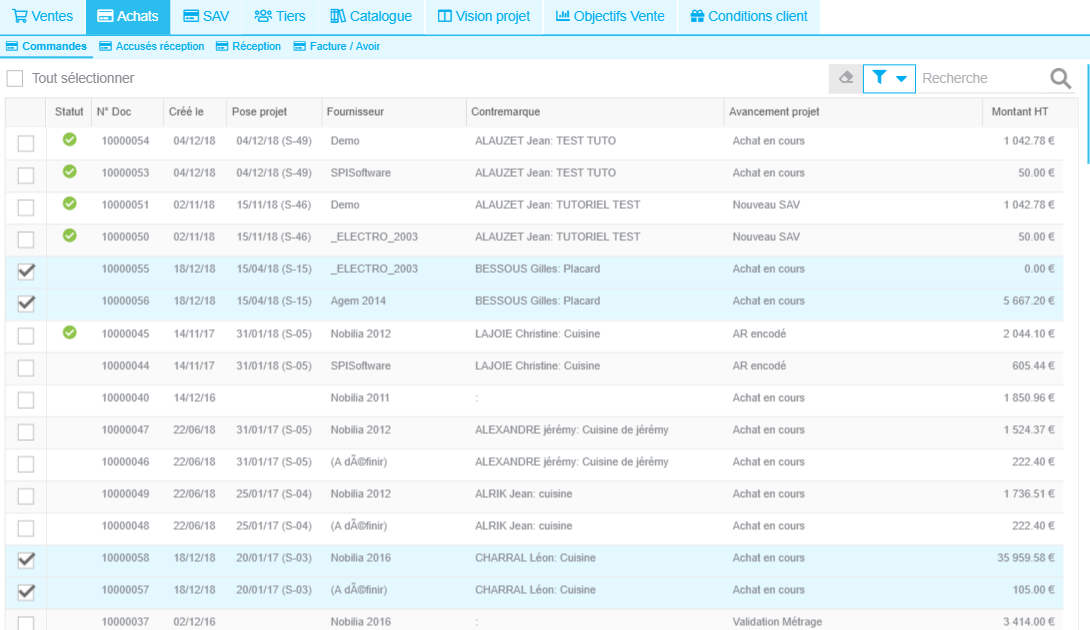
Task: Sort by the Statut column header
Action: pyautogui.click(x=69, y=112)
